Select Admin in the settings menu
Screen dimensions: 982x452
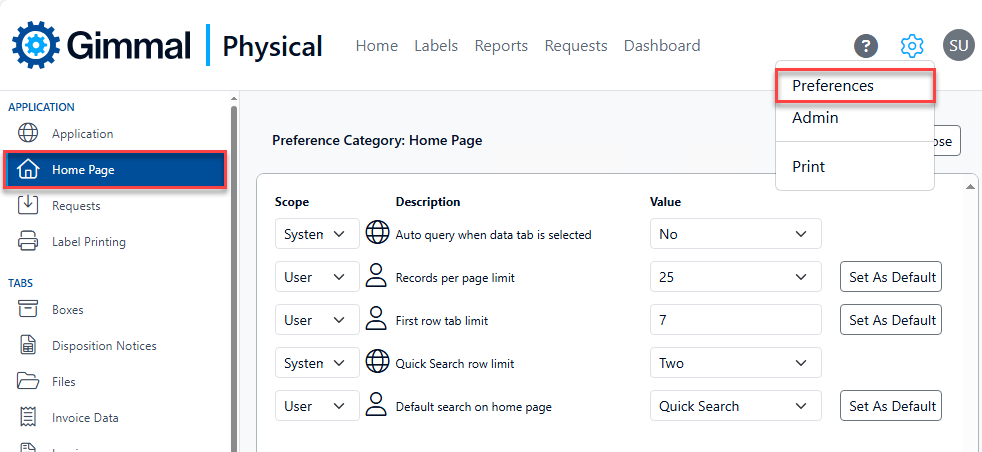click(x=815, y=118)
